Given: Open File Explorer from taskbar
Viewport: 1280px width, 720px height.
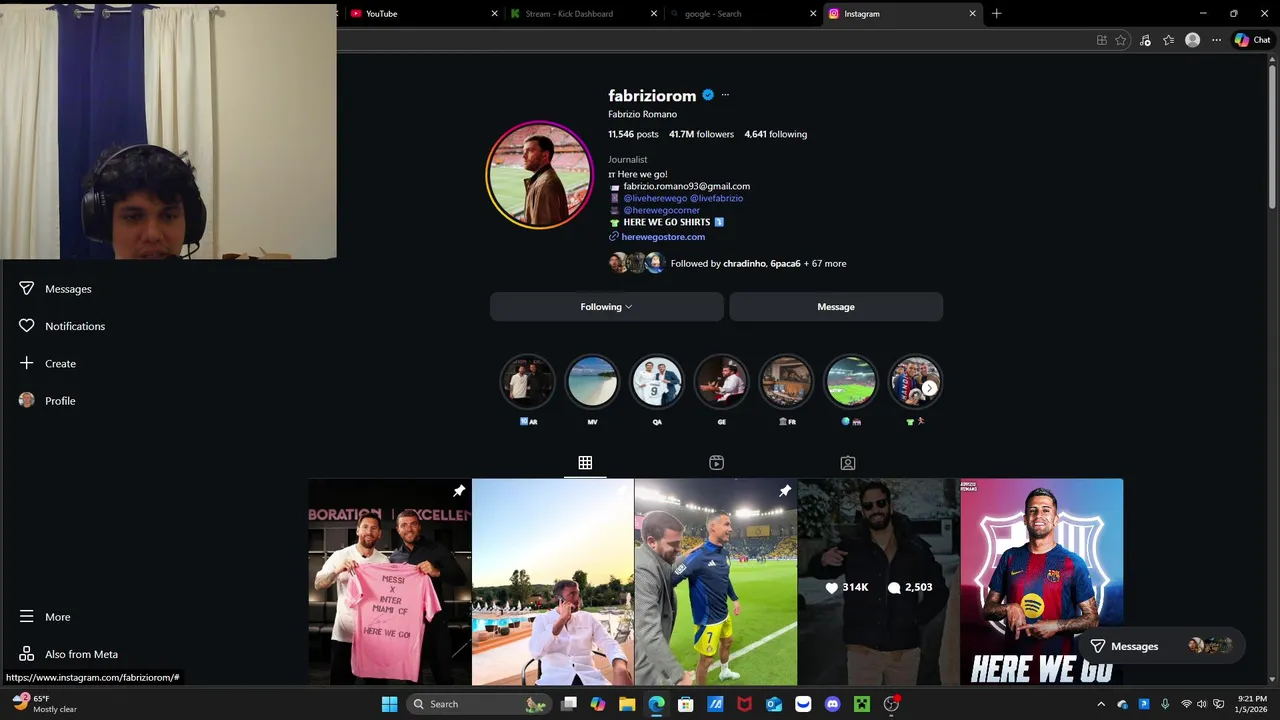Looking at the screenshot, I should pos(627,704).
